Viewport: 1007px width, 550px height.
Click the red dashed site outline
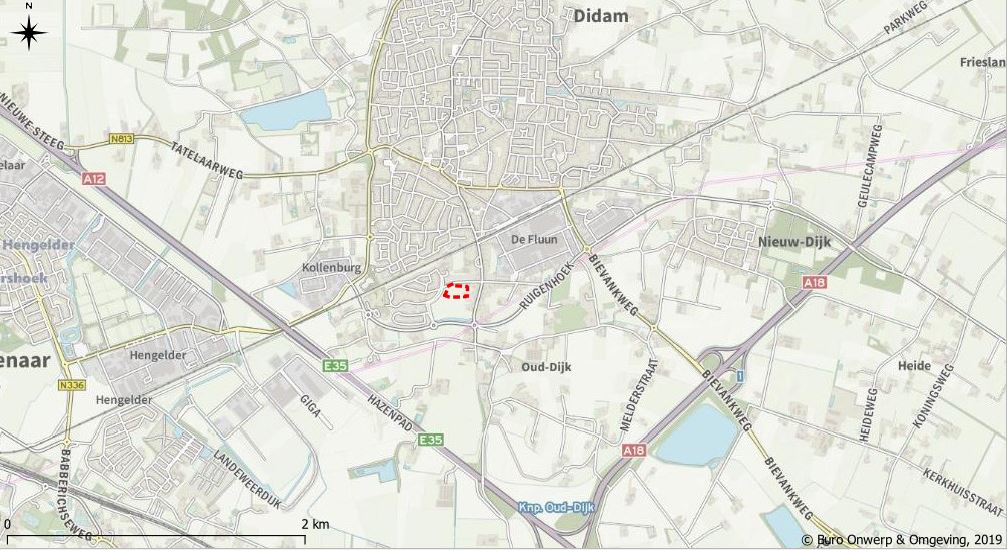coord(457,291)
